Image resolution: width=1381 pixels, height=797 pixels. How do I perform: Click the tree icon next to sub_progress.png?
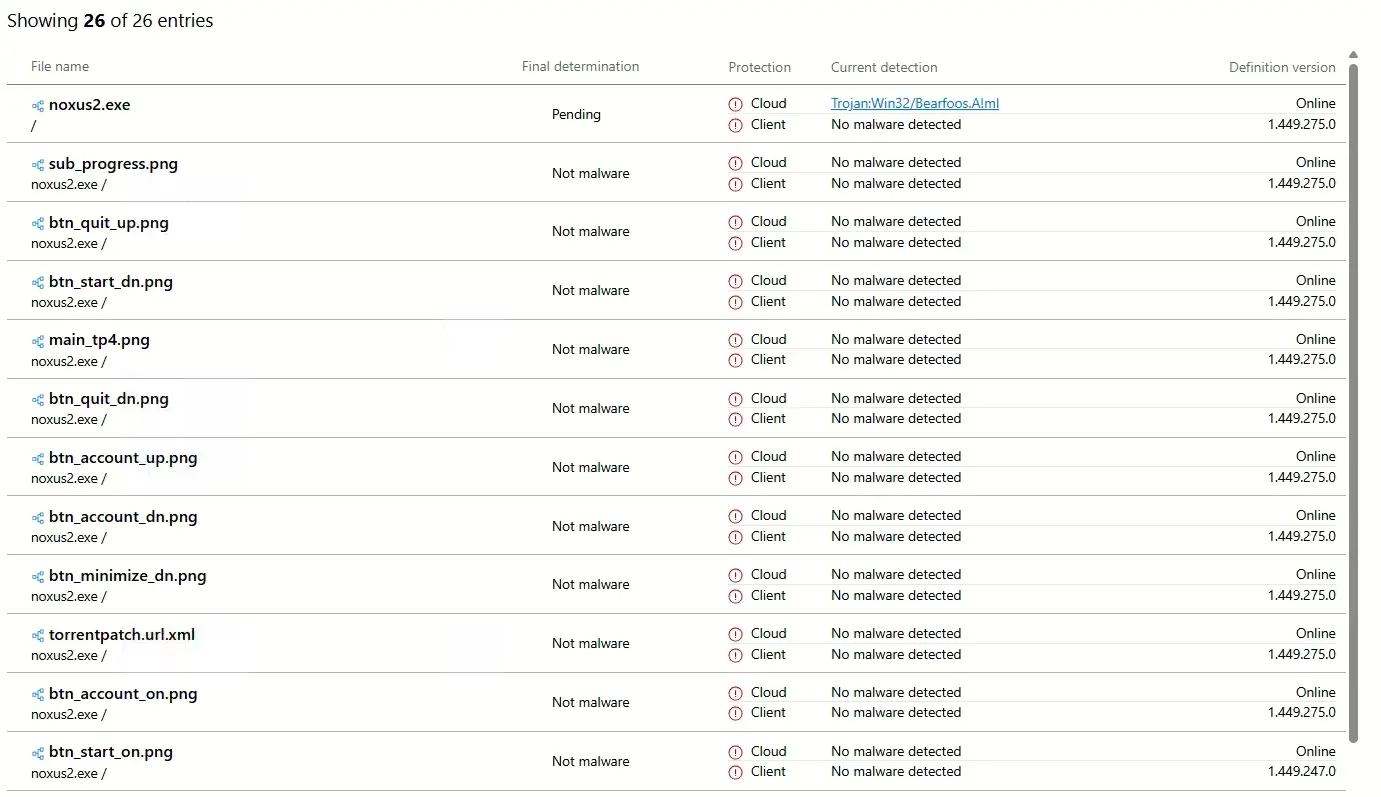pos(38,164)
